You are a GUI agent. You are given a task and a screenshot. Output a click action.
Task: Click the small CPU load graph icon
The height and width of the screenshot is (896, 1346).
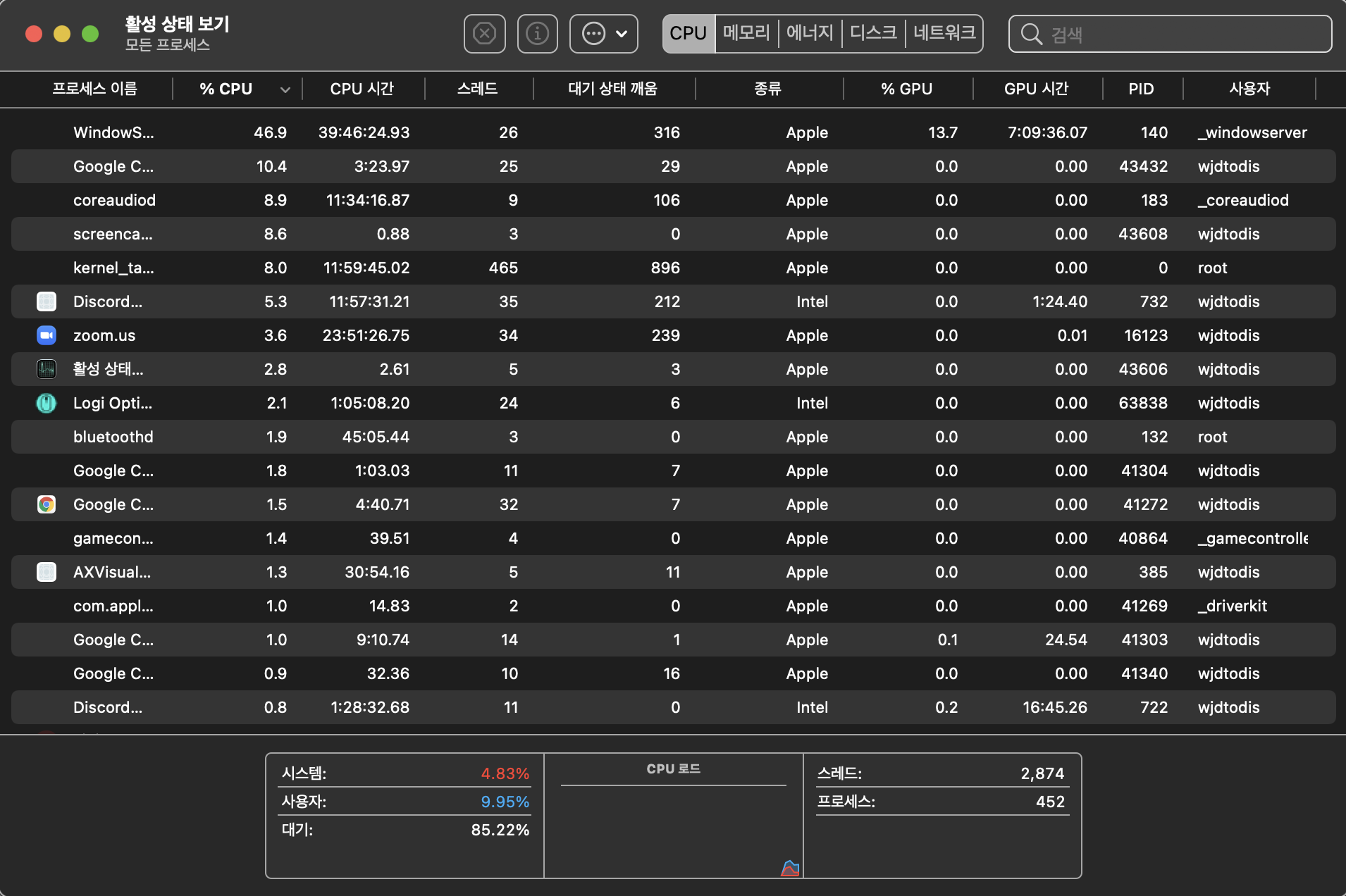click(790, 868)
